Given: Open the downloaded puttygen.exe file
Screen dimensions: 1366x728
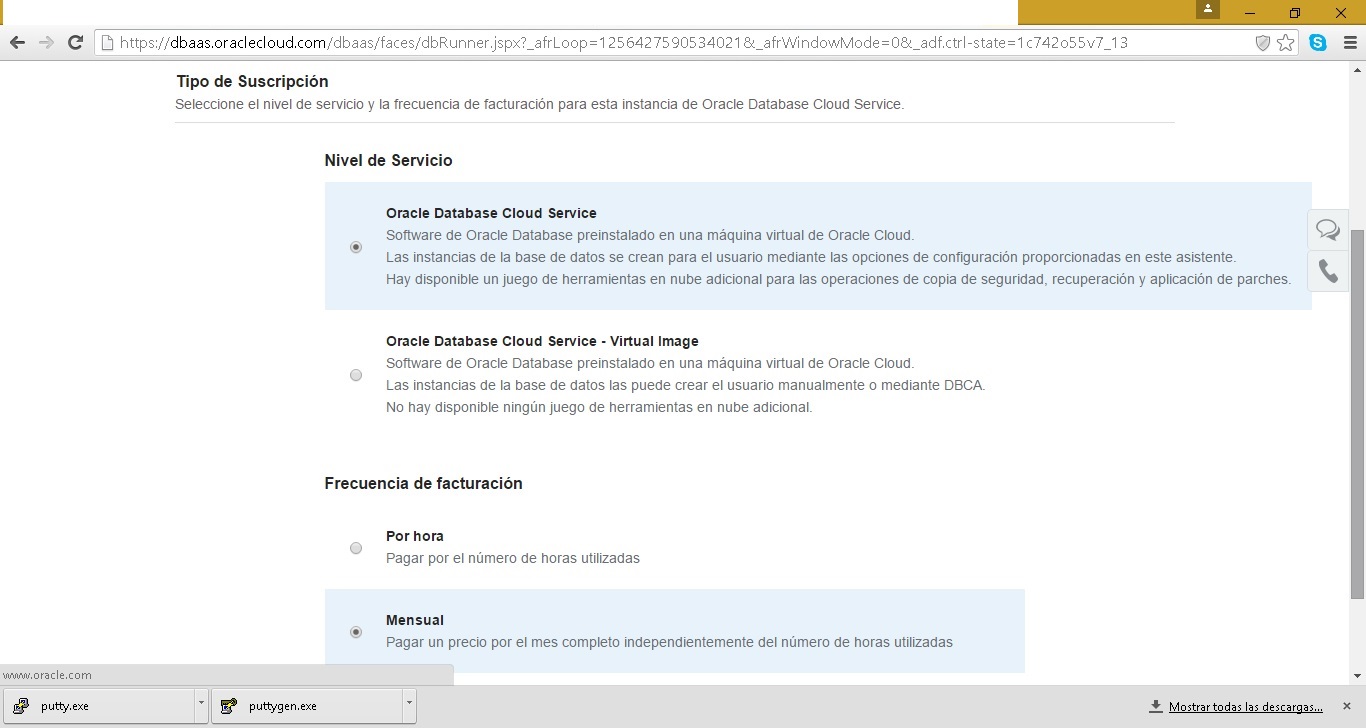Looking at the screenshot, I should tap(305, 706).
